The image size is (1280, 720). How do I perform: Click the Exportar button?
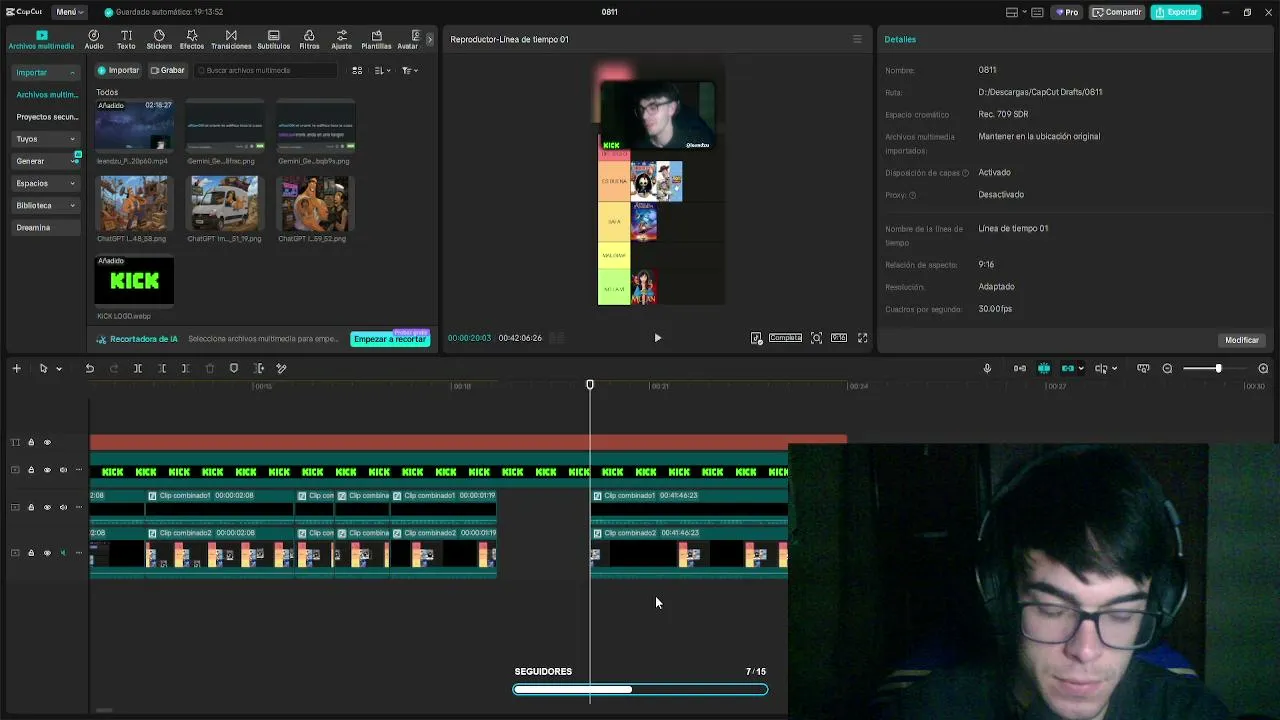tap(1176, 12)
